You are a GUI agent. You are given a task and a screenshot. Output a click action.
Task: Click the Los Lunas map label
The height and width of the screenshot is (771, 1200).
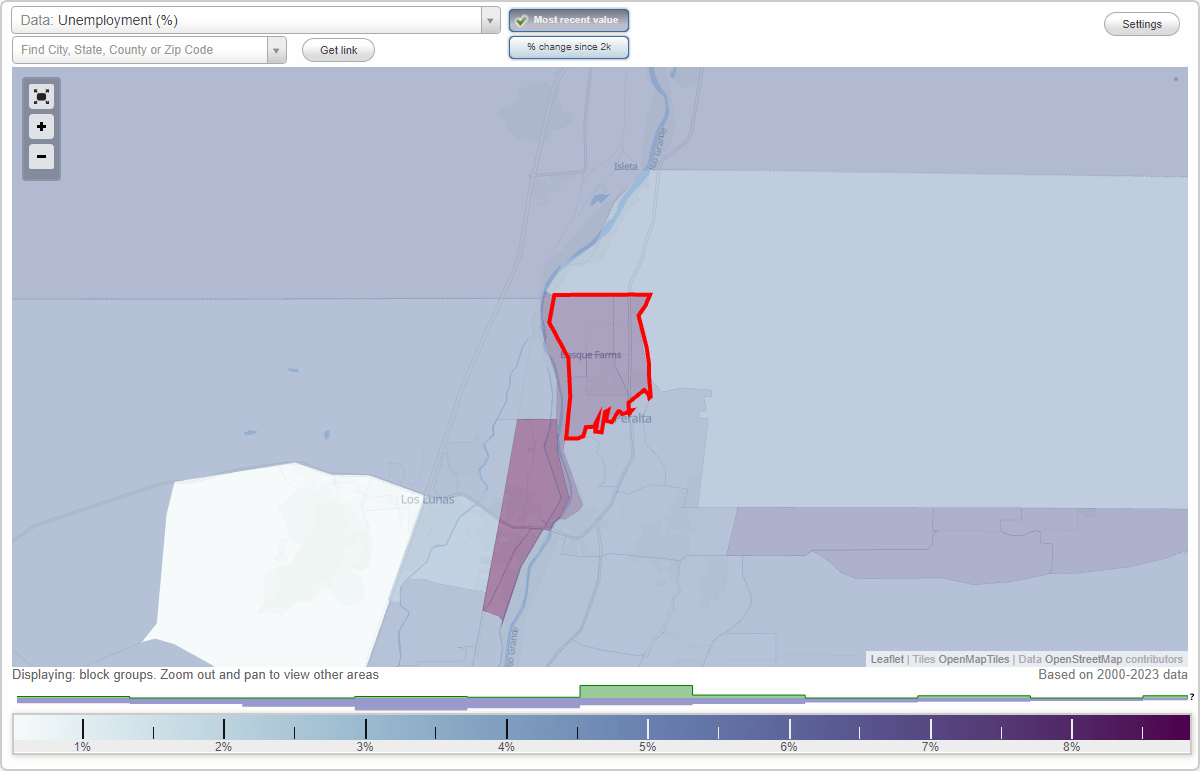[427, 499]
